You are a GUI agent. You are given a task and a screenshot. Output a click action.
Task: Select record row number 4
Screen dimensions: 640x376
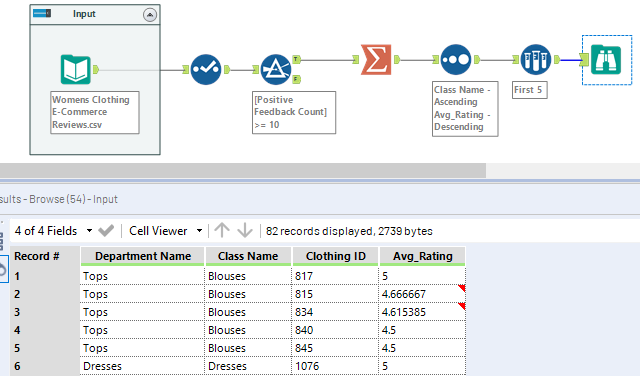(x=45, y=330)
